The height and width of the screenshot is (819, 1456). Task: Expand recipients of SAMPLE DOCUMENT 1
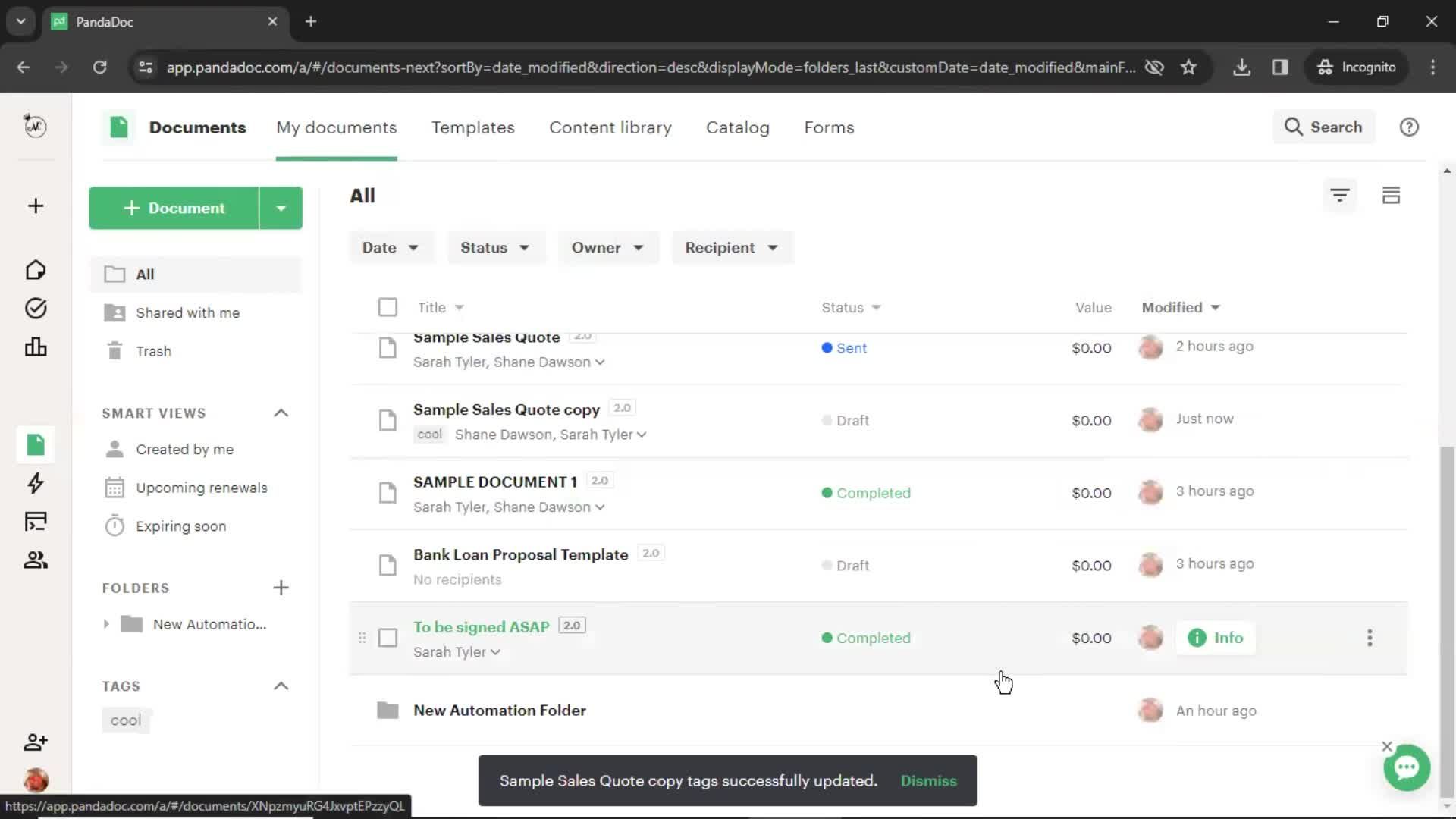[600, 507]
